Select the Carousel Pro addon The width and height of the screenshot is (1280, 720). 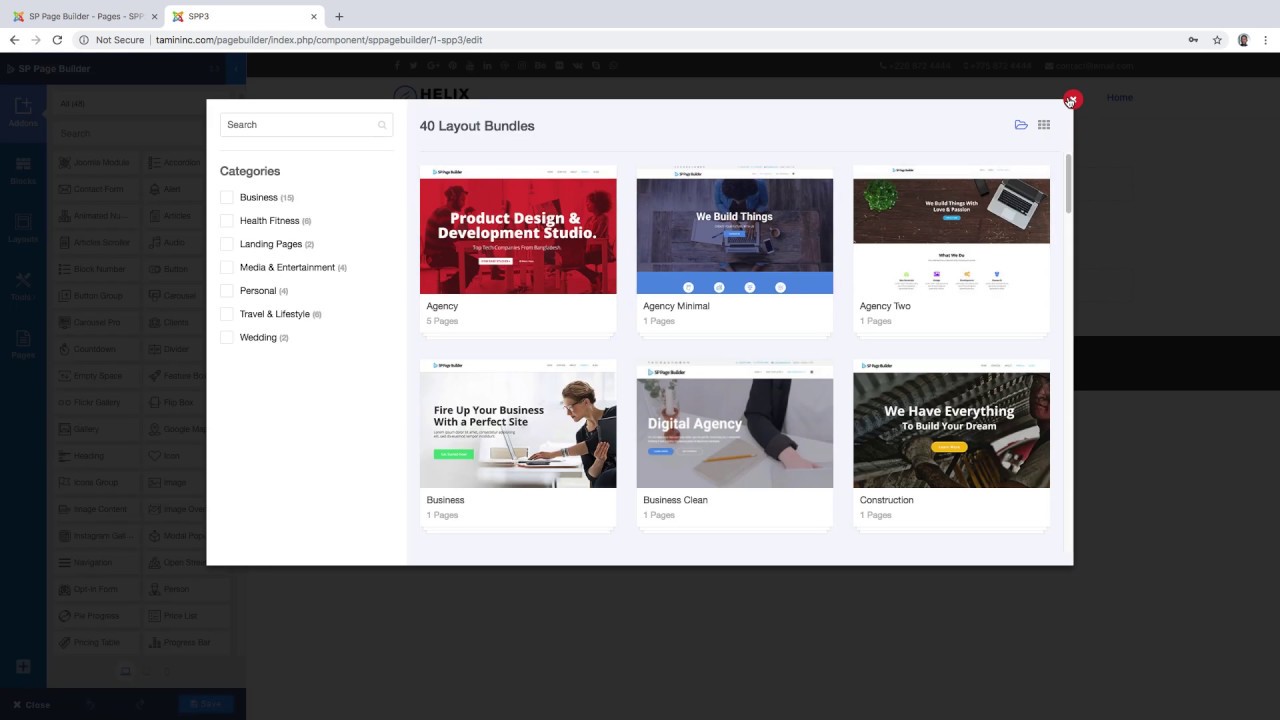[97, 323]
